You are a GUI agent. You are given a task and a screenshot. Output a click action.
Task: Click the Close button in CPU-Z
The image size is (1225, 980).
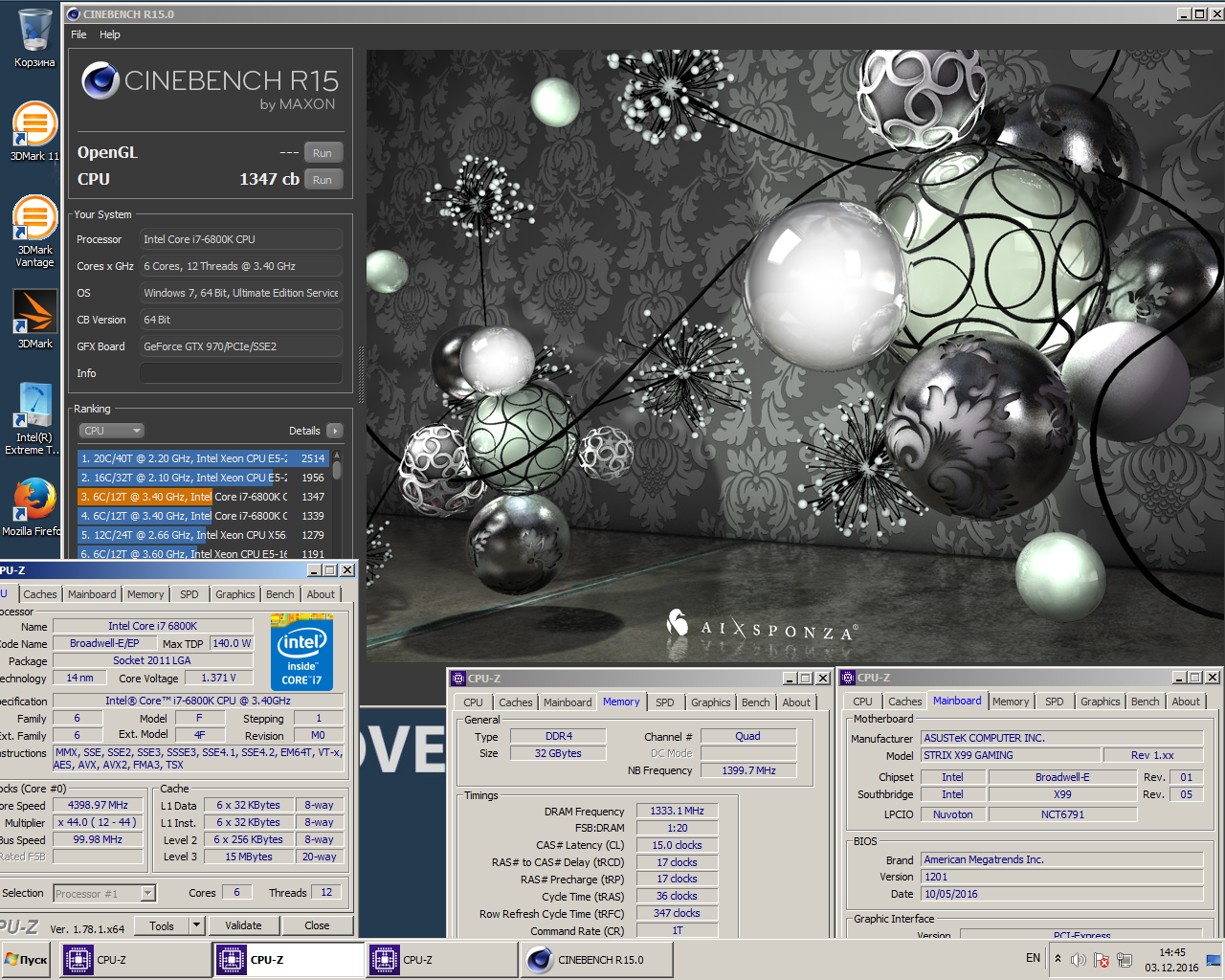pos(317,925)
